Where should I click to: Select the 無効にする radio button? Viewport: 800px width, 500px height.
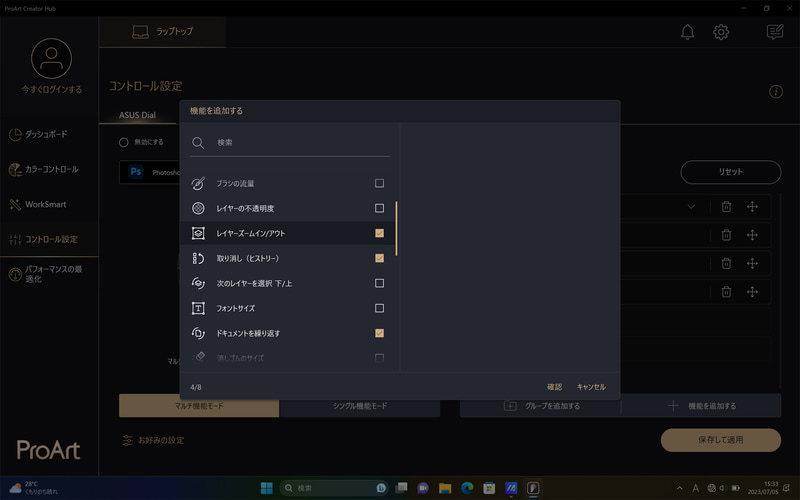[x=123, y=142]
